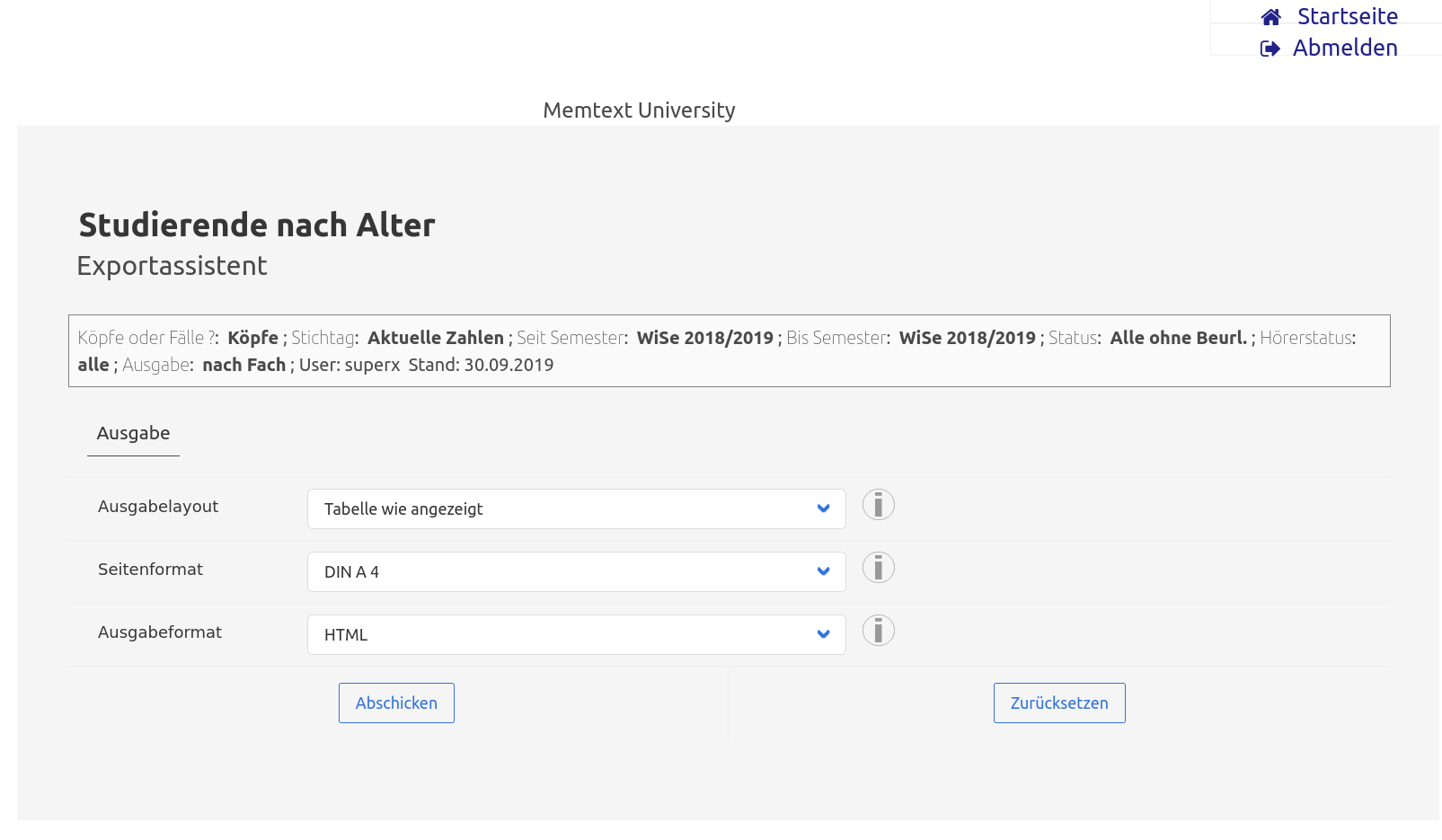Click the parameter summary box
Image resolution: width=1442 pixels, height=840 pixels.
(x=730, y=351)
